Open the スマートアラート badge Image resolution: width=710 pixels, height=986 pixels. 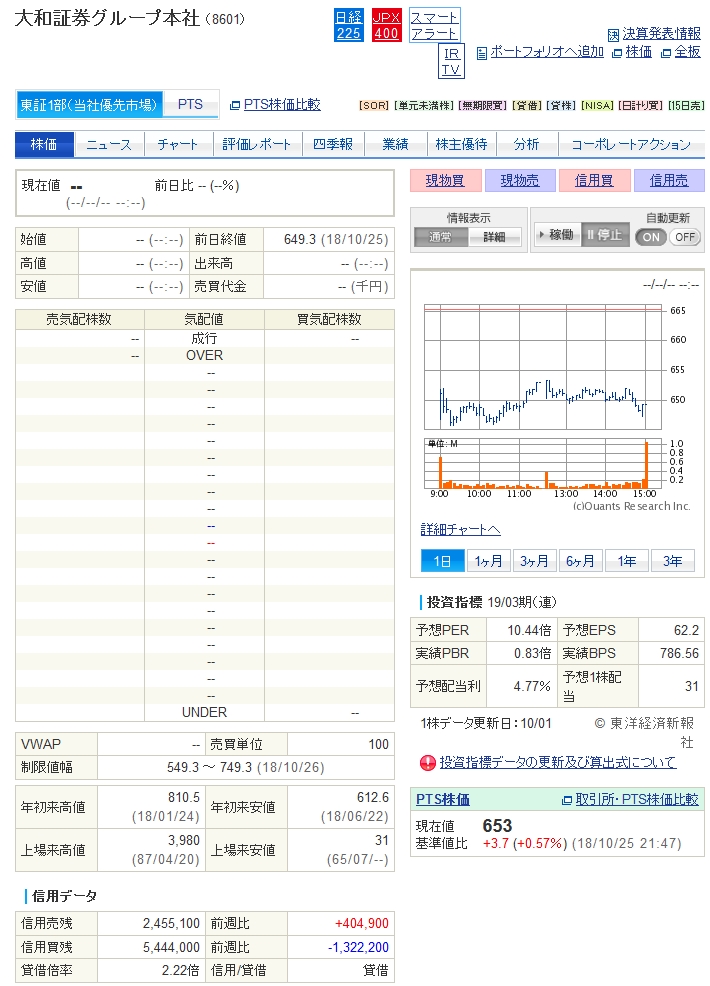pos(434,25)
